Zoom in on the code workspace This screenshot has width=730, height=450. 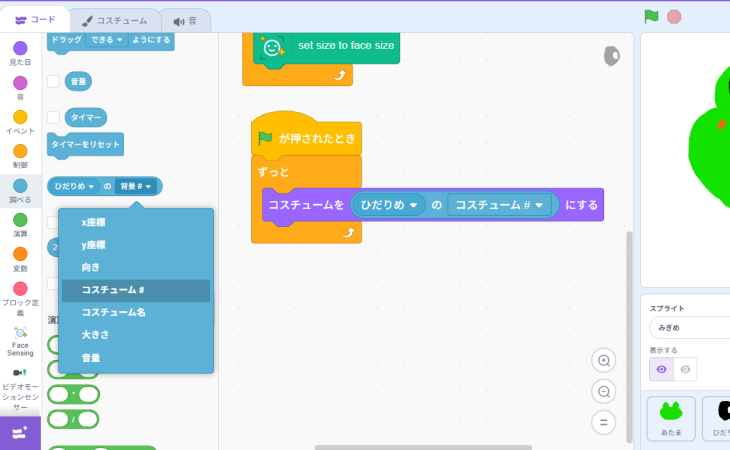click(x=603, y=360)
